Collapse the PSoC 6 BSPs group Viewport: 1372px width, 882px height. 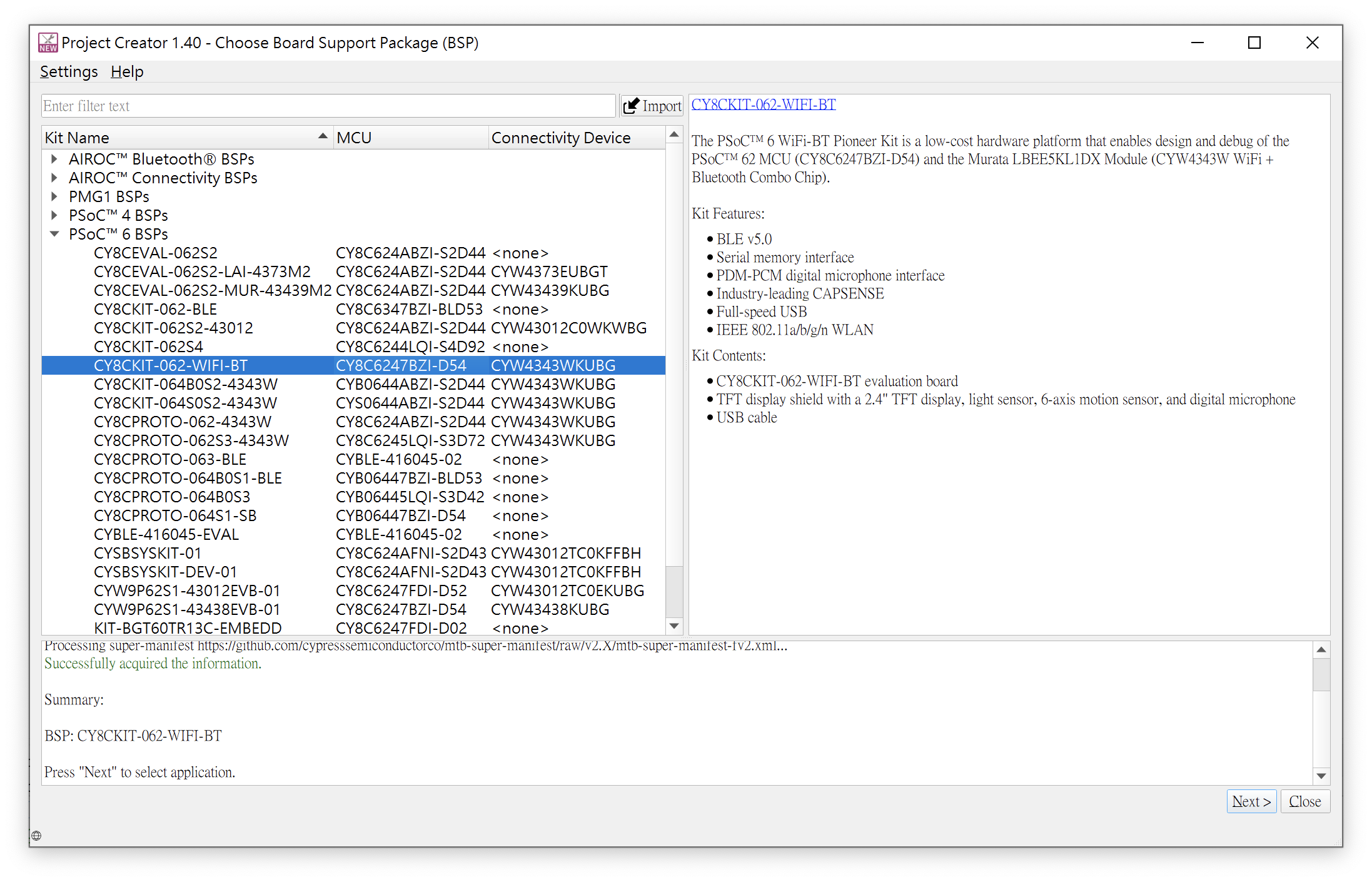pos(54,234)
